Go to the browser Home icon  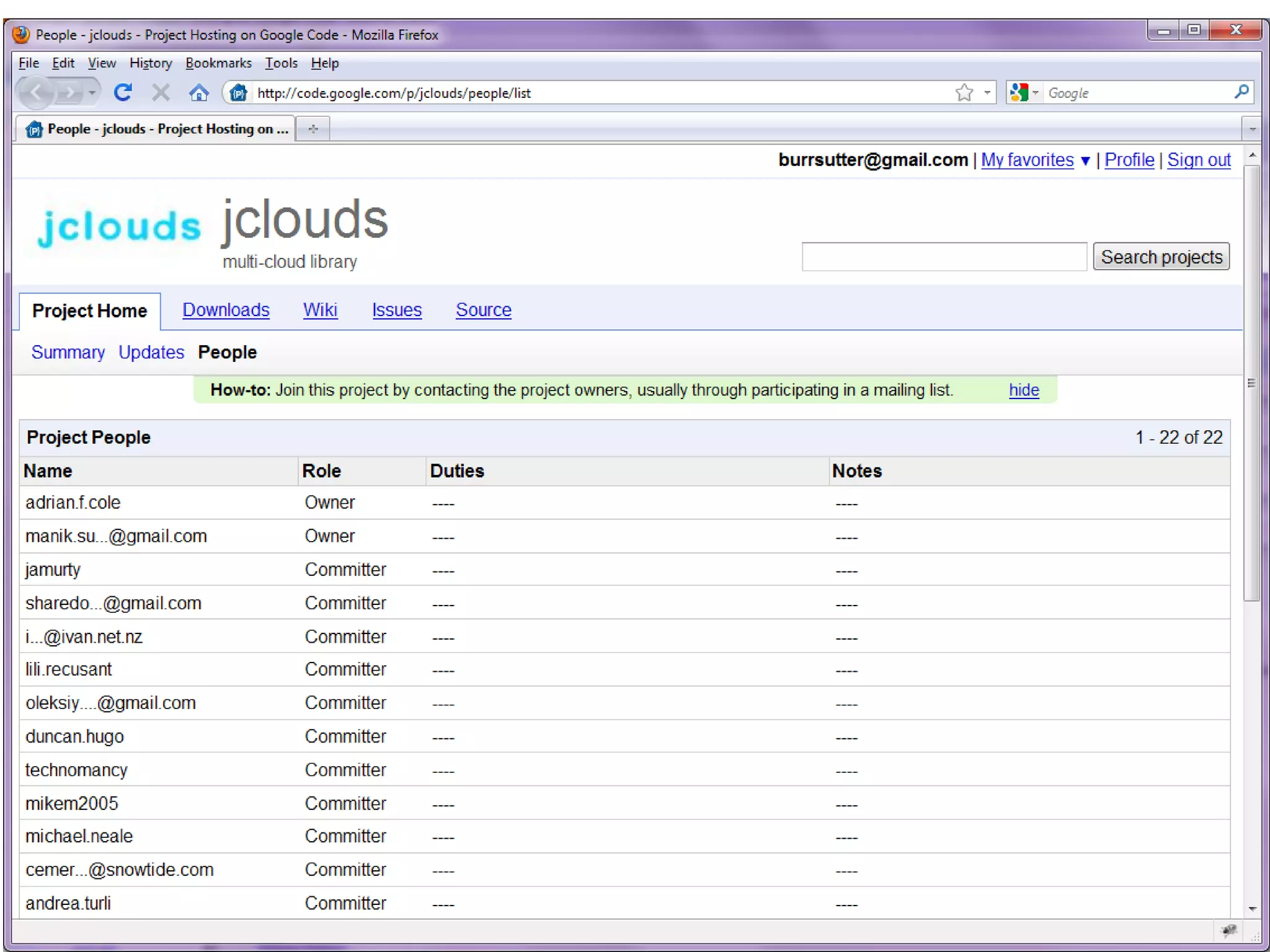point(198,93)
